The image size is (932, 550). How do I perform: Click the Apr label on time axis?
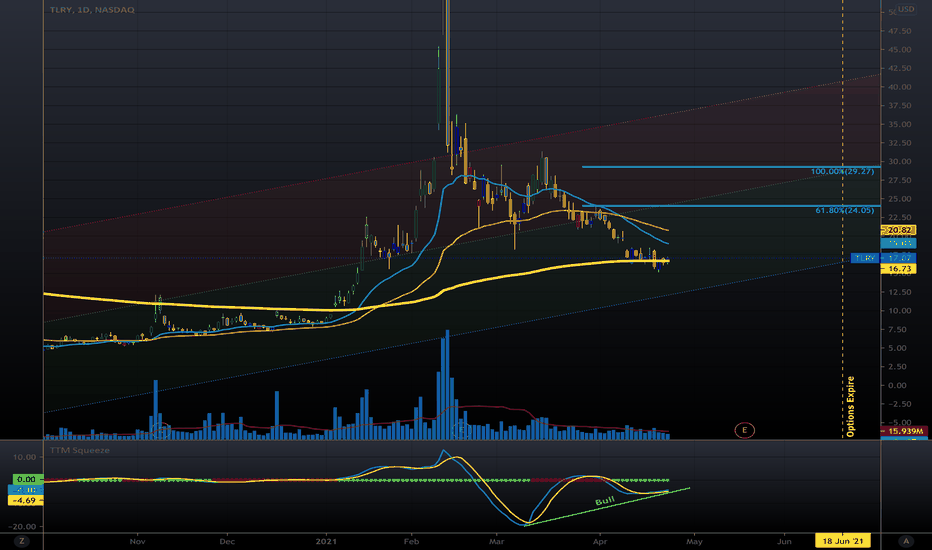point(600,542)
